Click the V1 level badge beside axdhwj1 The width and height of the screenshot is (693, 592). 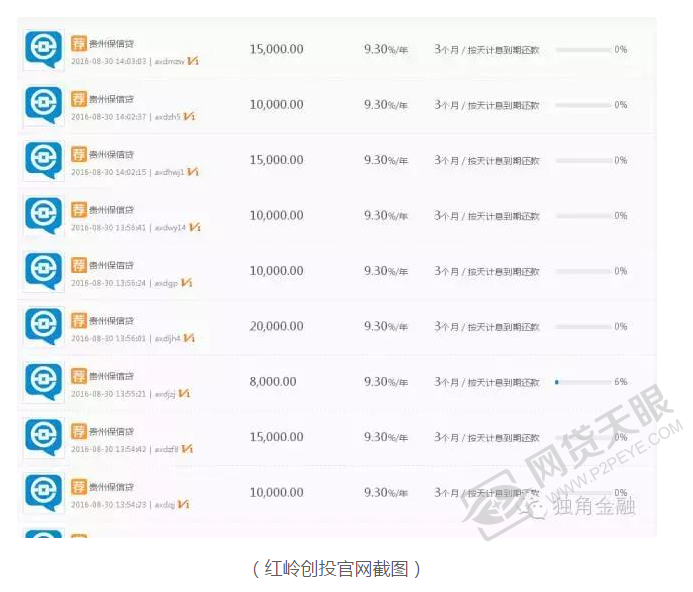tap(193, 172)
